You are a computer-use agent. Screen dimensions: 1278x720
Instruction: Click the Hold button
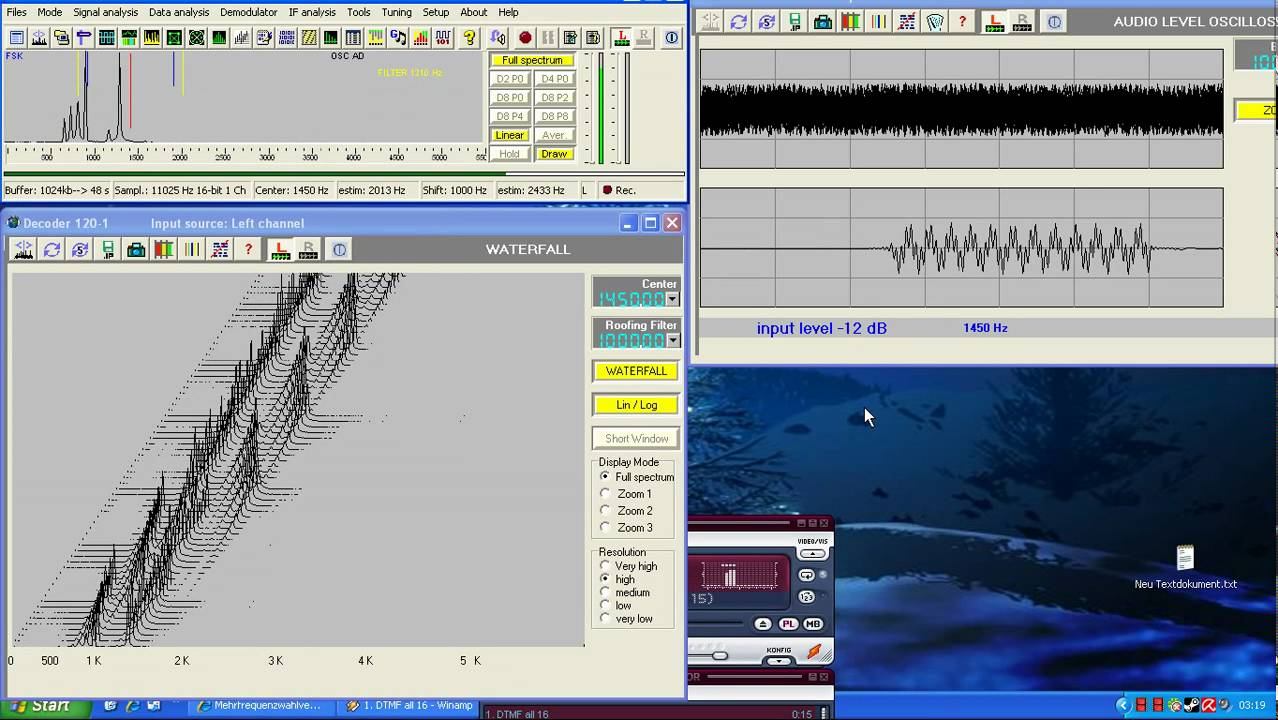(509, 154)
